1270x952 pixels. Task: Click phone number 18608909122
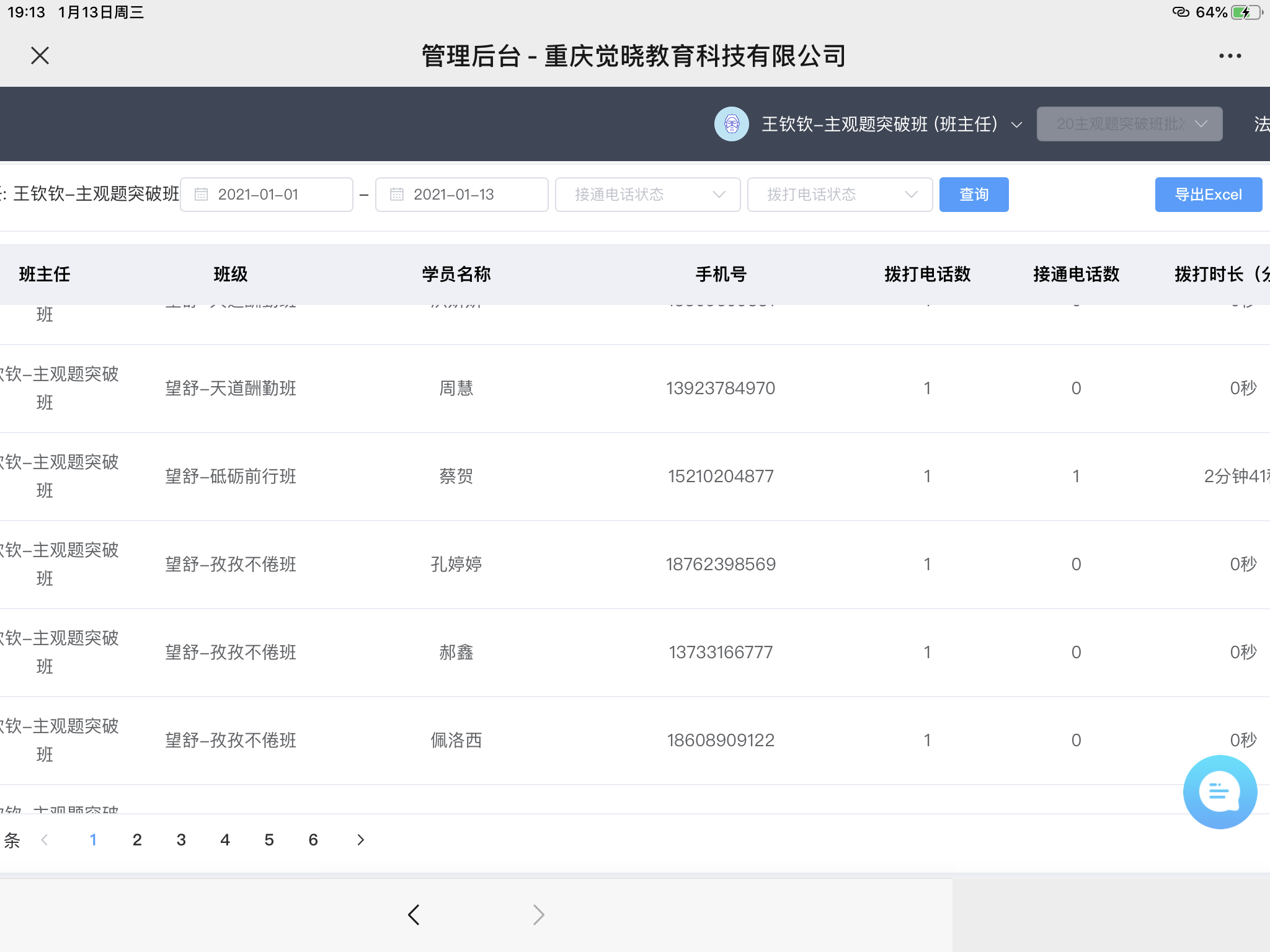(x=721, y=740)
